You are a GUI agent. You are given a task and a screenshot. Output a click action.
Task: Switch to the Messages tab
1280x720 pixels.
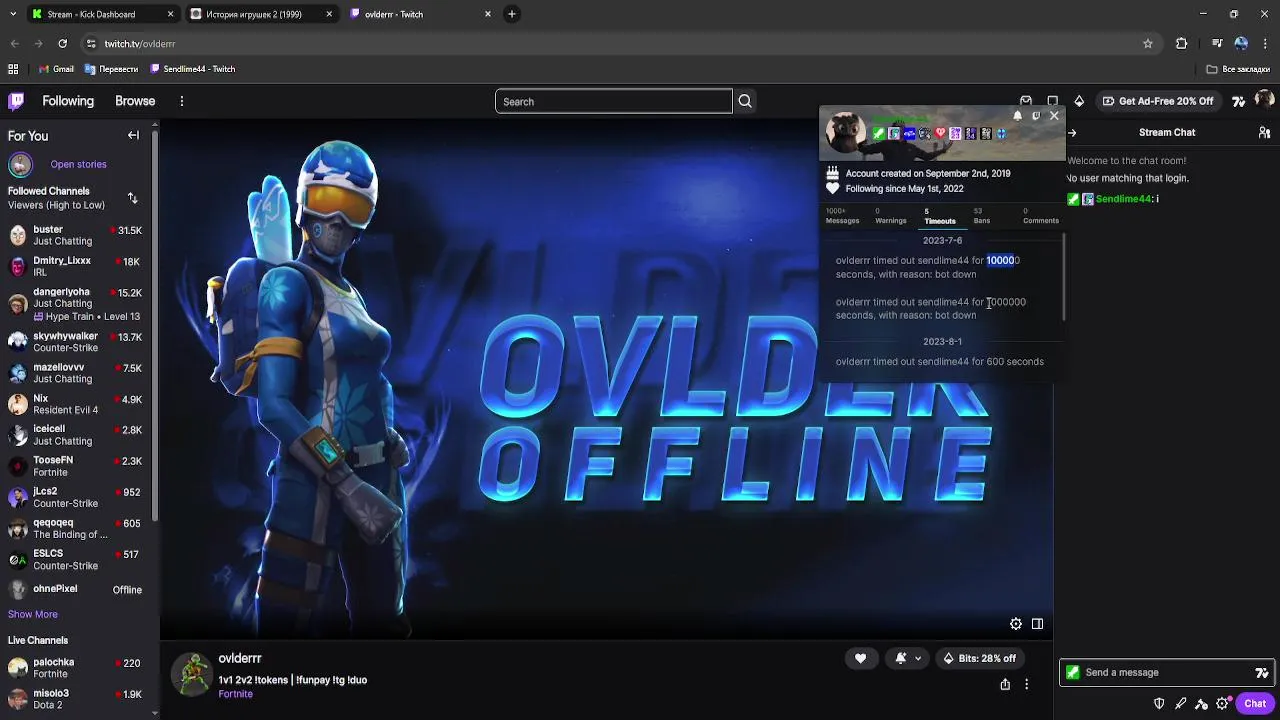842,216
